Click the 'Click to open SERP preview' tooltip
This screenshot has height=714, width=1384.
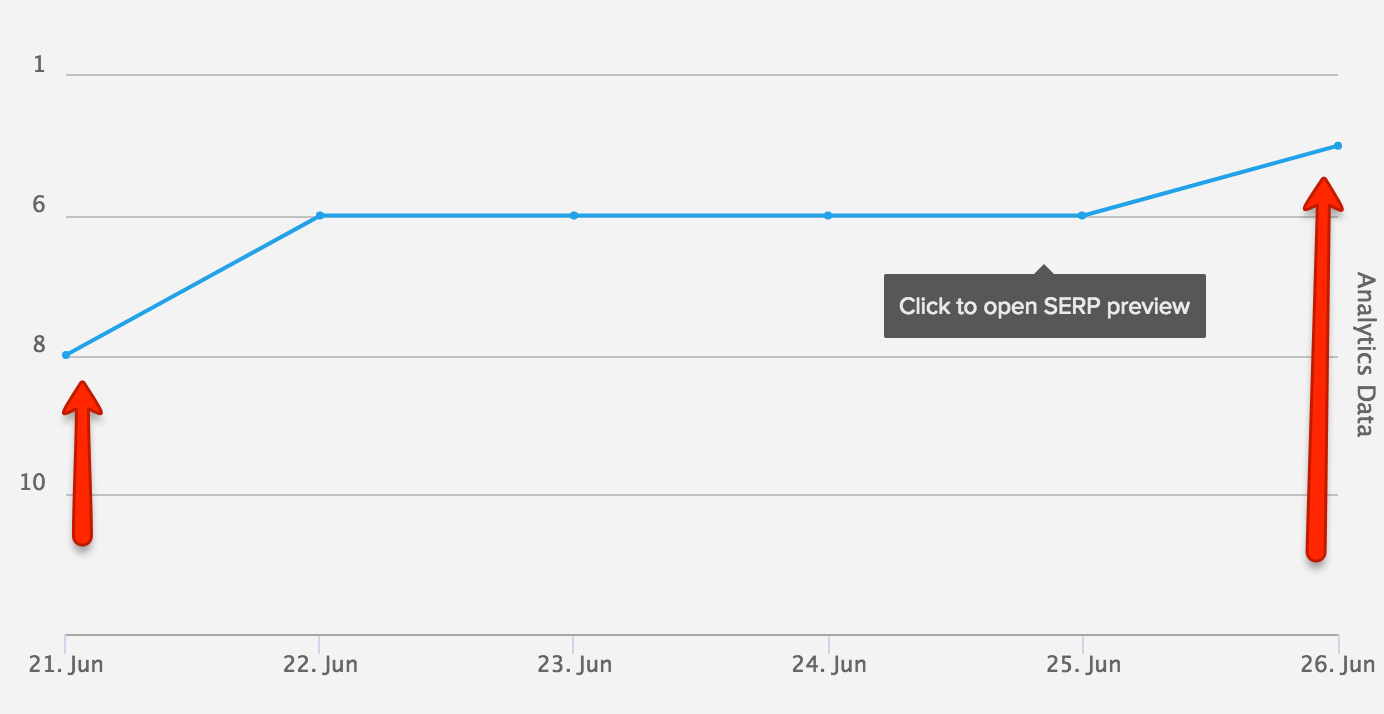(1045, 305)
